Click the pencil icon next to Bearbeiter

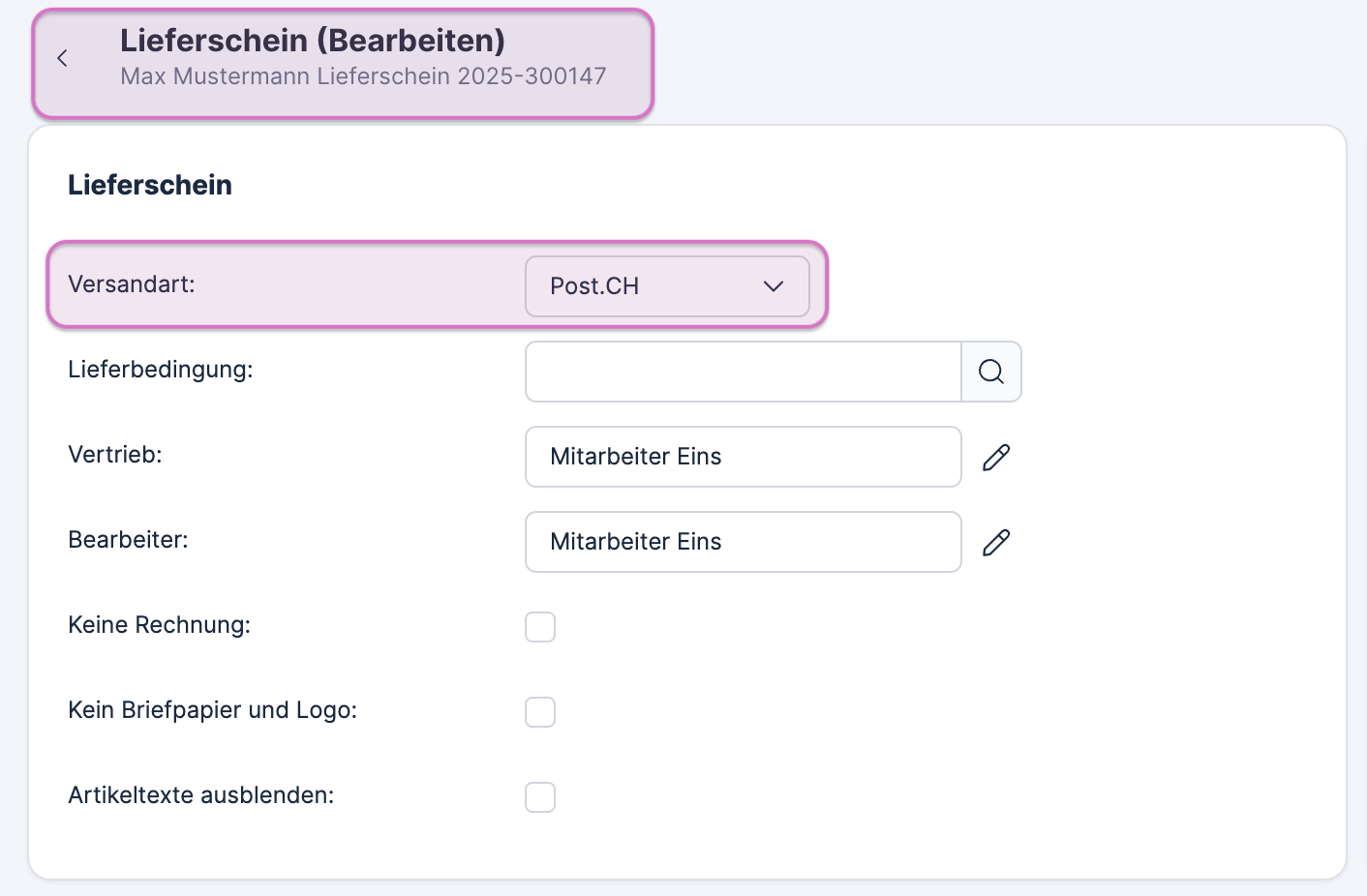point(996,542)
